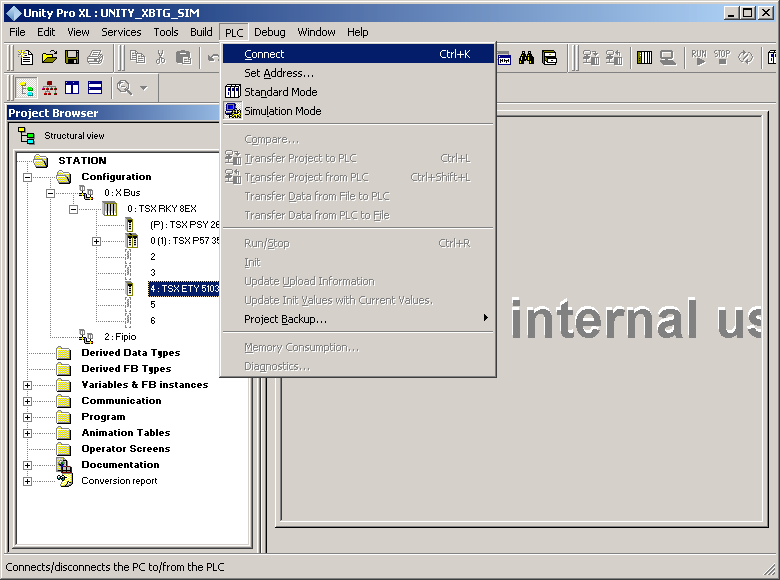Expand Variables & FB instances folder
The width and height of the screenshot is (780, 580).
(27, 385)
